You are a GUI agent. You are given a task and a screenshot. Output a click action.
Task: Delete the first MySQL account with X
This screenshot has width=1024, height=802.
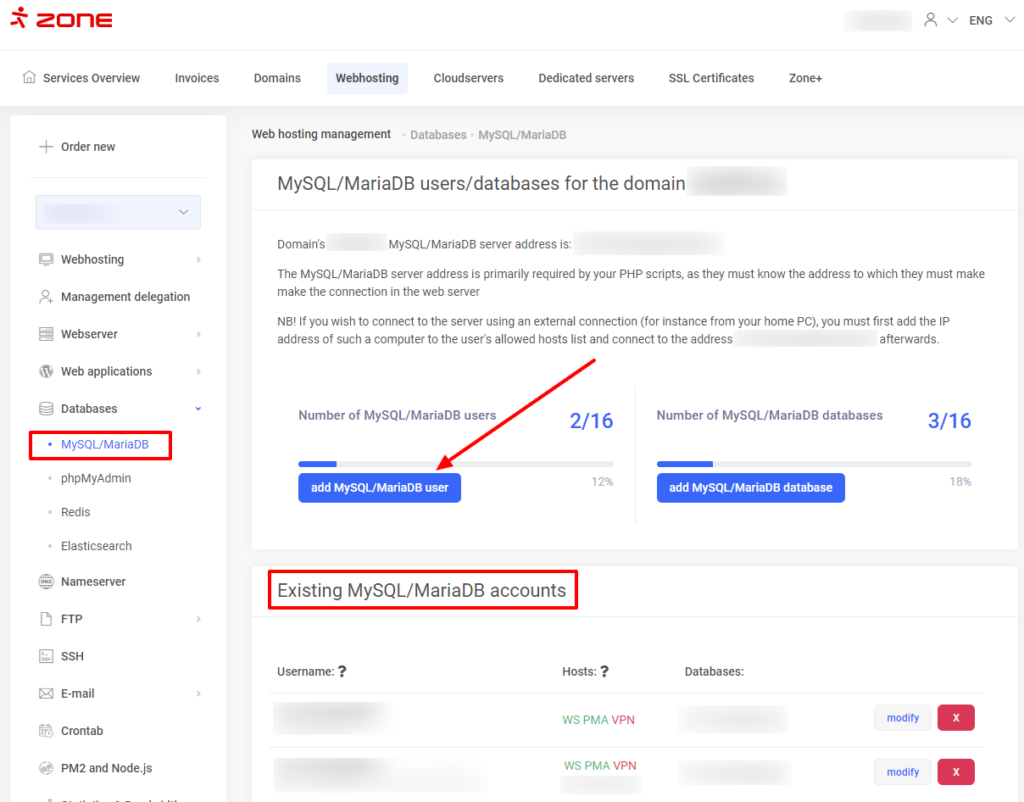point(955,718)
